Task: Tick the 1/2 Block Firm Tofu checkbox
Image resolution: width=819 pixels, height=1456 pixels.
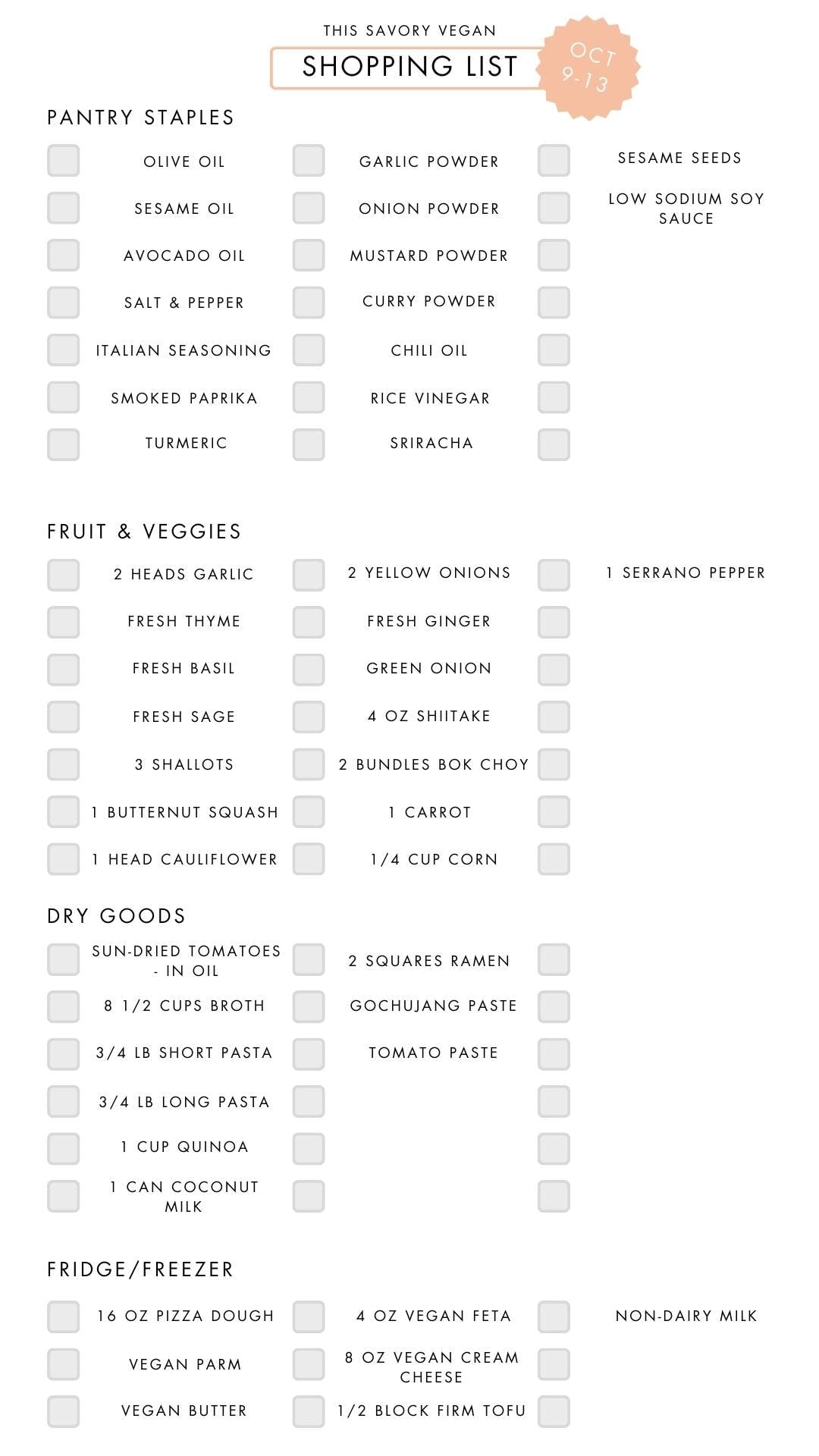Action: pos(309,1411)
